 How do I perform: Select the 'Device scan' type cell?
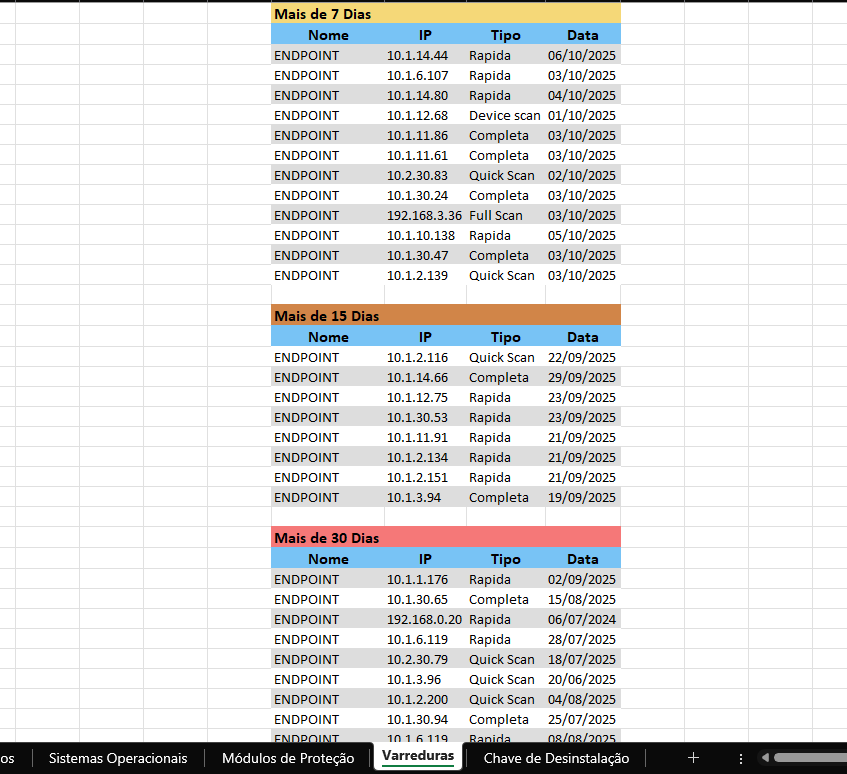[505, 115]
